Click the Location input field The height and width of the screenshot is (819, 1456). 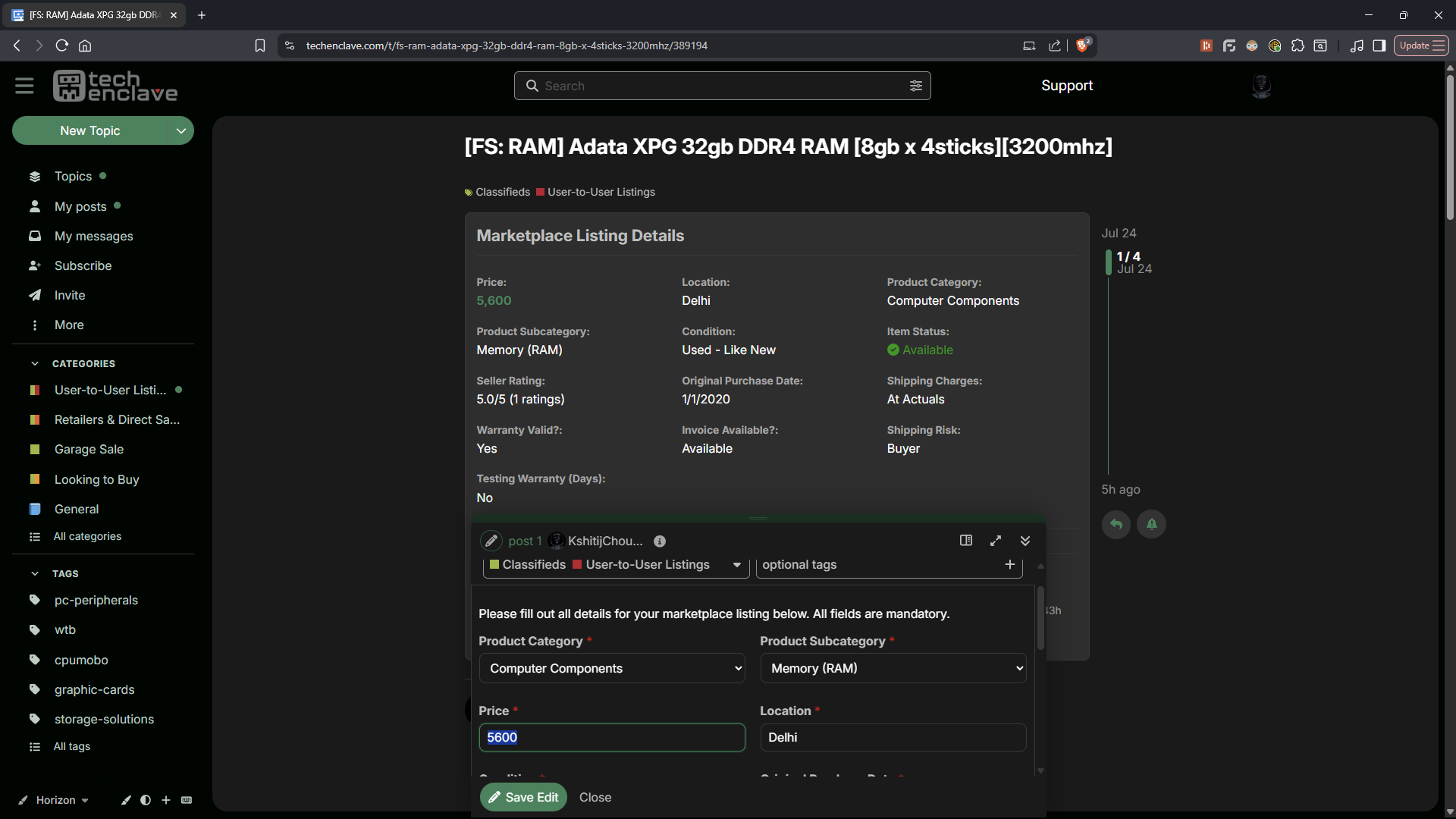tap(893, 737)
